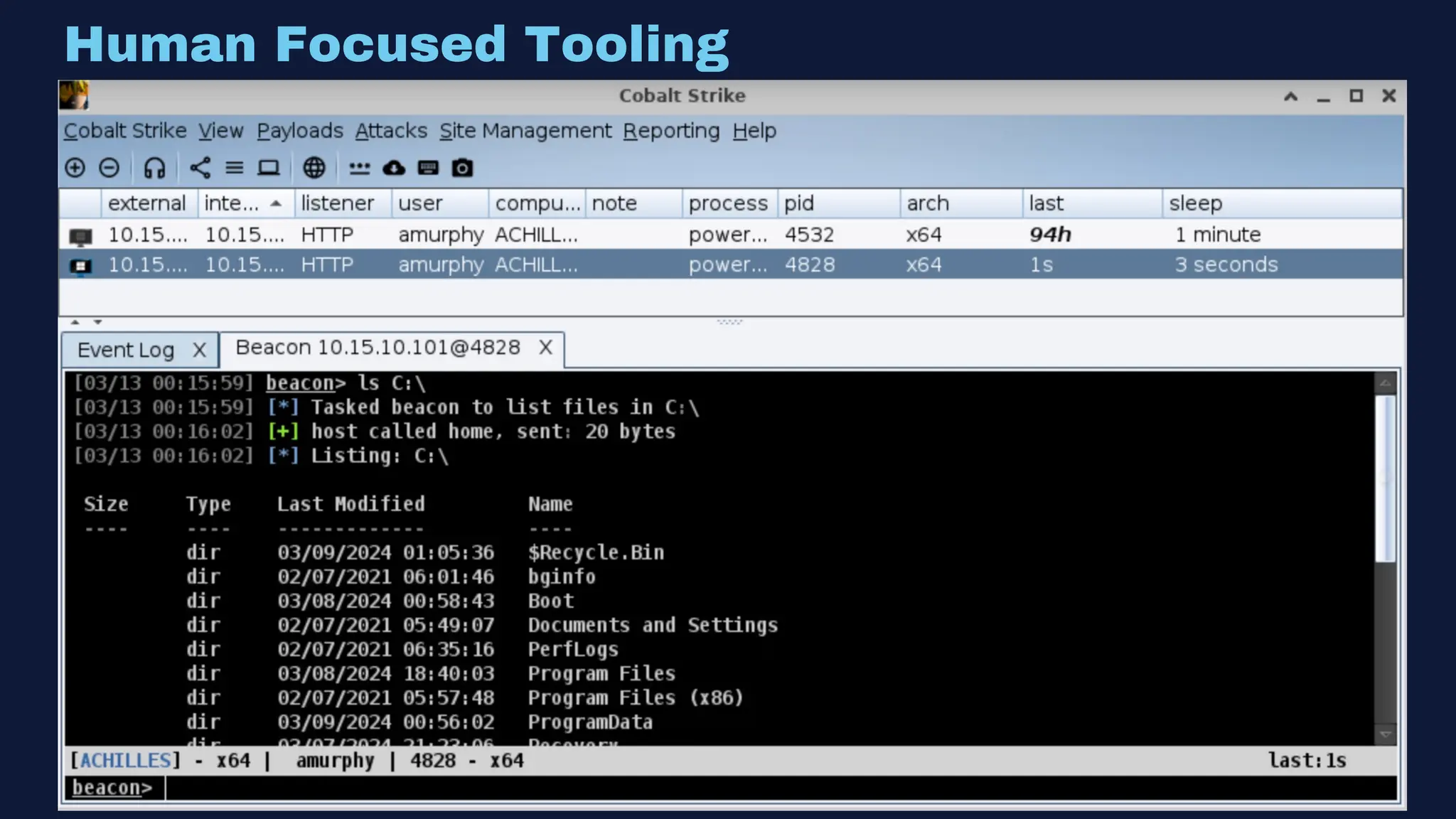The height and width of the screenshot is (819, 1456).
Task: Sort sessions by the note column
Action: point(634,203)
